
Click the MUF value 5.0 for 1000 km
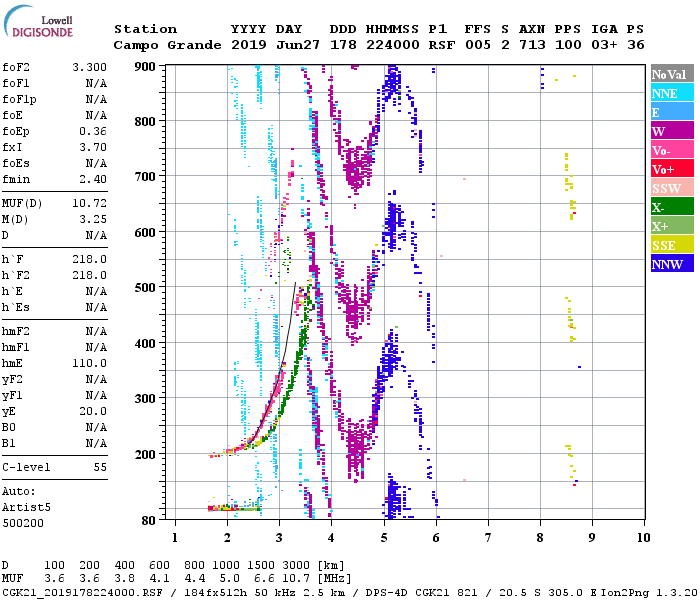(229, 579)
